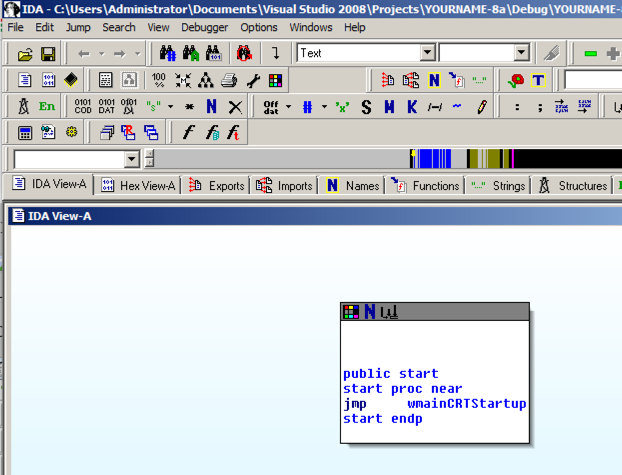
Task: Open the Text search type dropdown
Action: tap(428, 52)
